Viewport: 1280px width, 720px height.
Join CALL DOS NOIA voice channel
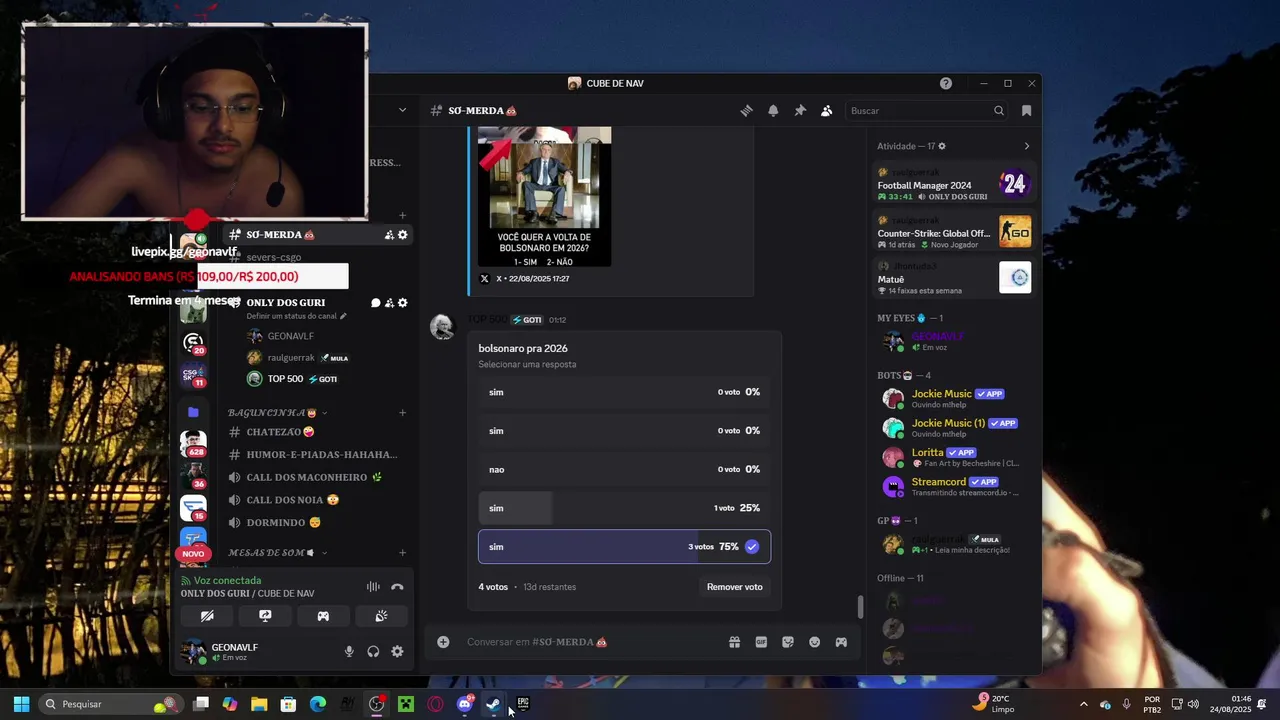(x=315, y=500)
